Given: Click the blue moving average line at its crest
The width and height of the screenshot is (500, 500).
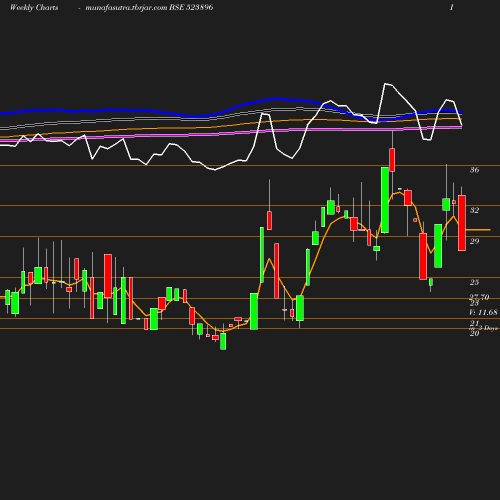Looking at the screenshot, I should point(276,99).
